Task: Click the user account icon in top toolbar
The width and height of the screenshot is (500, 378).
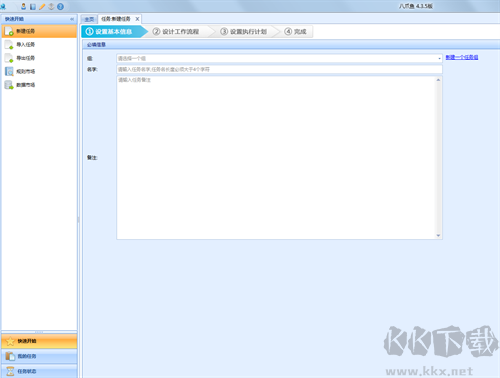Action: point(23,6)
